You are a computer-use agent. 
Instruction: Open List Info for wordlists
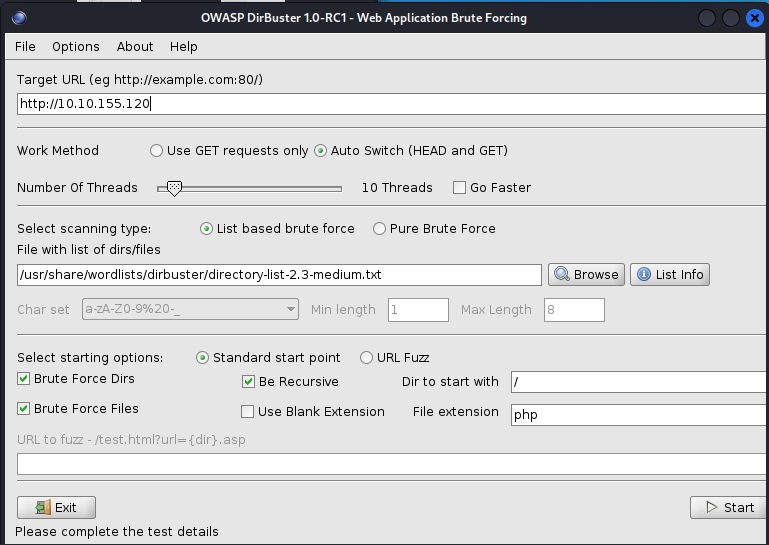[670, 275]
